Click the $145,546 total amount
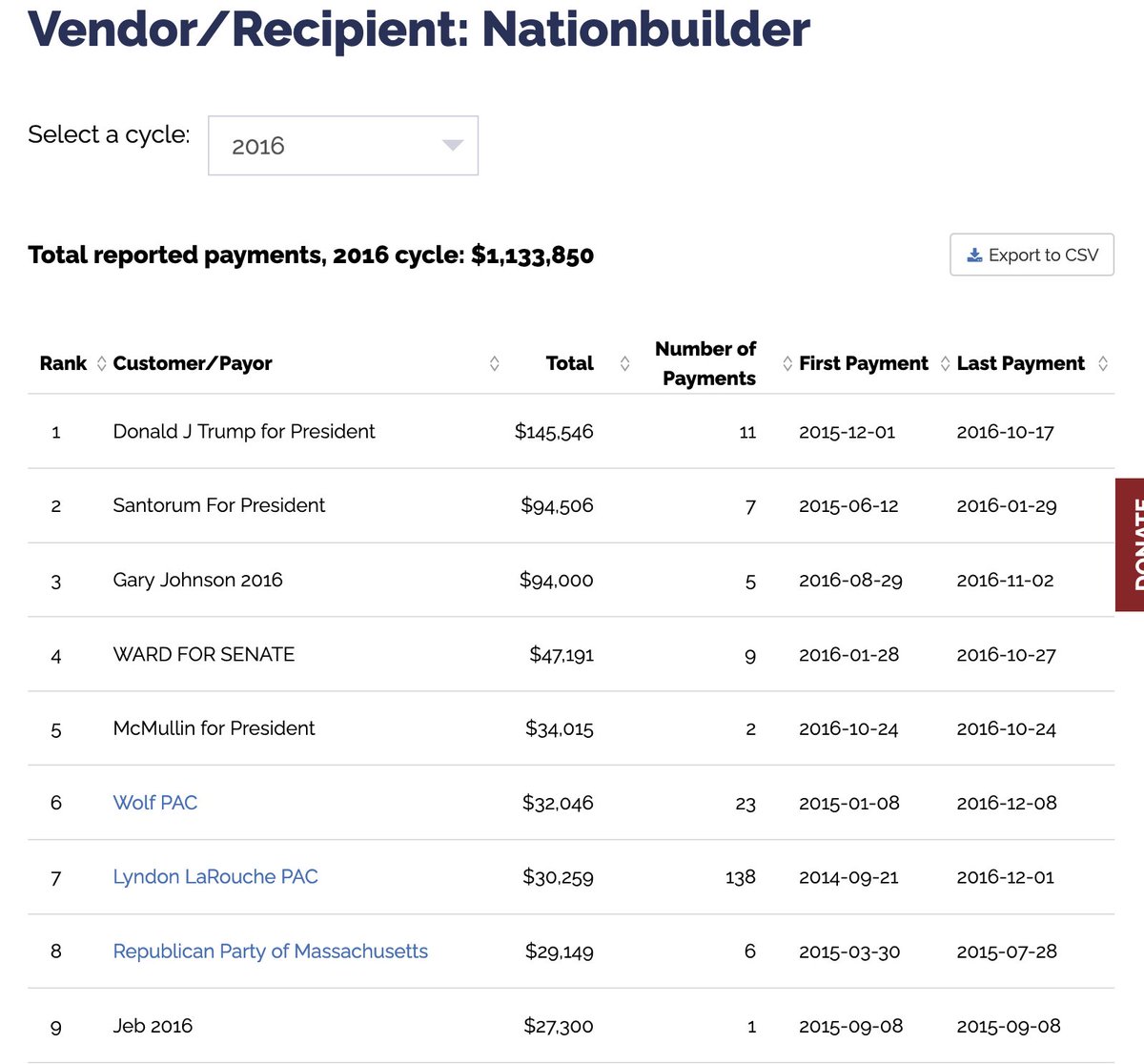Screen dimensions: 1144x1064 coord(554,432)
